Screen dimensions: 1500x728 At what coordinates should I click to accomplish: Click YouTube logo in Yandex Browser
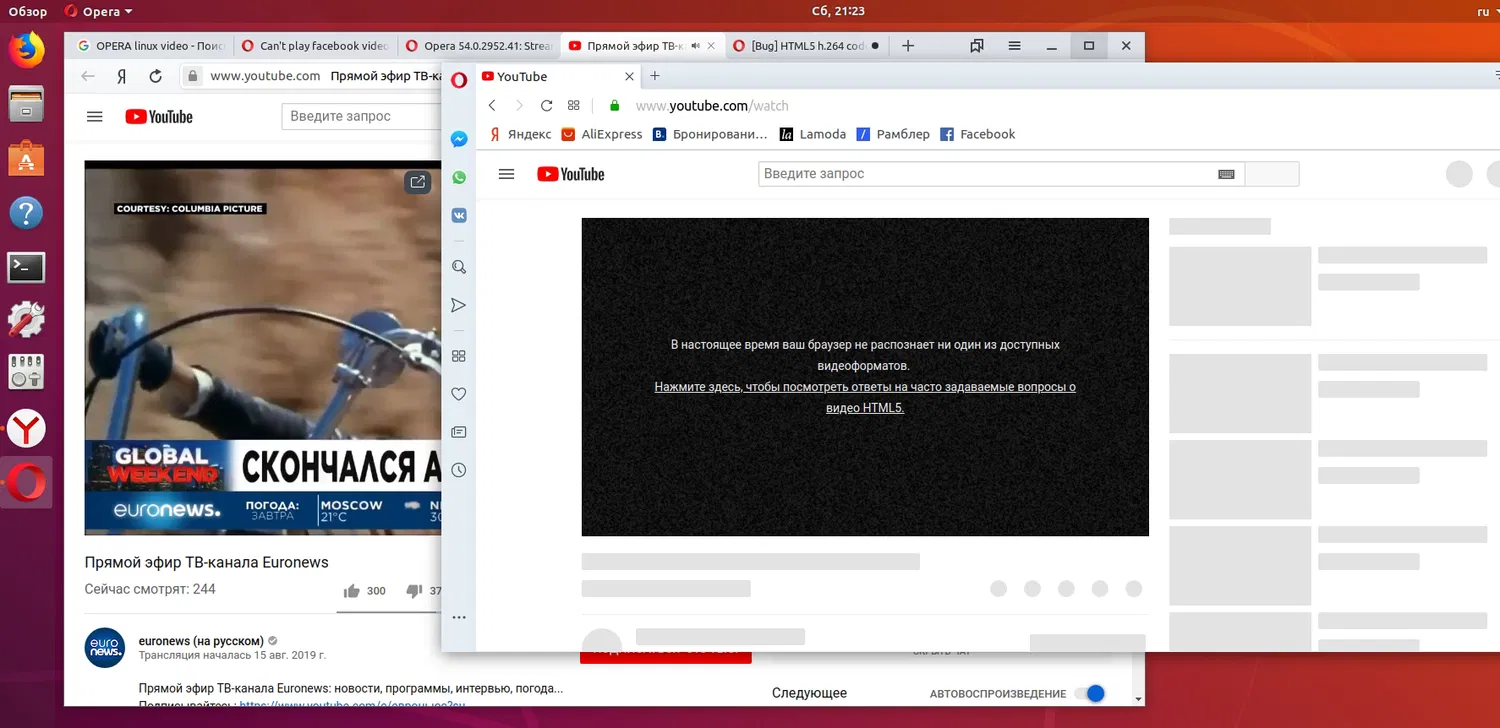[159, 117]
